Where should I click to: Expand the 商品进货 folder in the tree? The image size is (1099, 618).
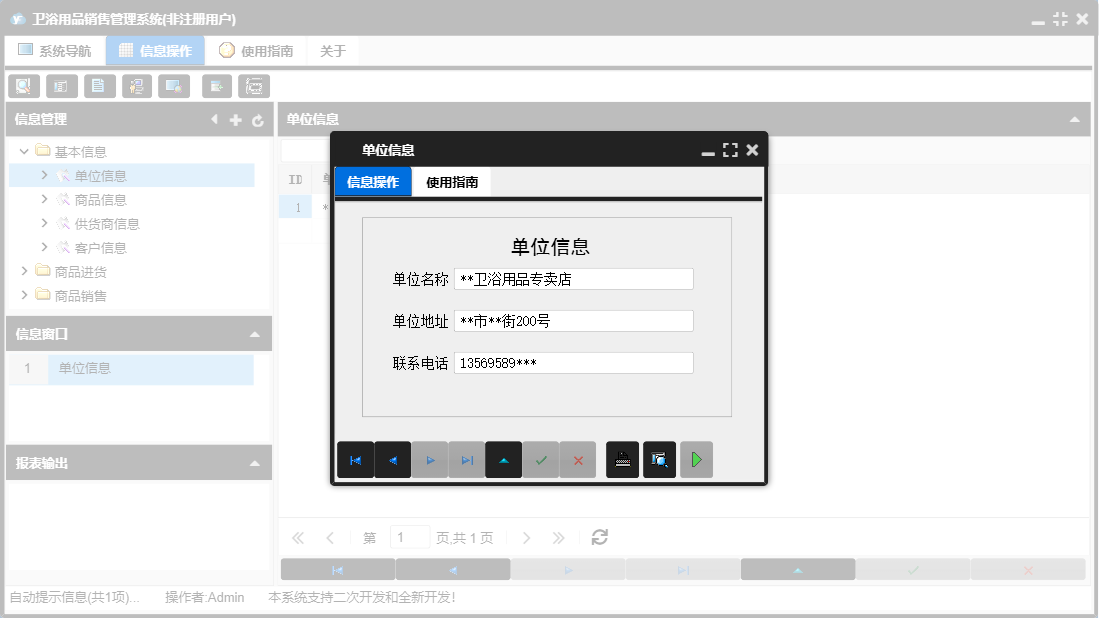[24, 271]
